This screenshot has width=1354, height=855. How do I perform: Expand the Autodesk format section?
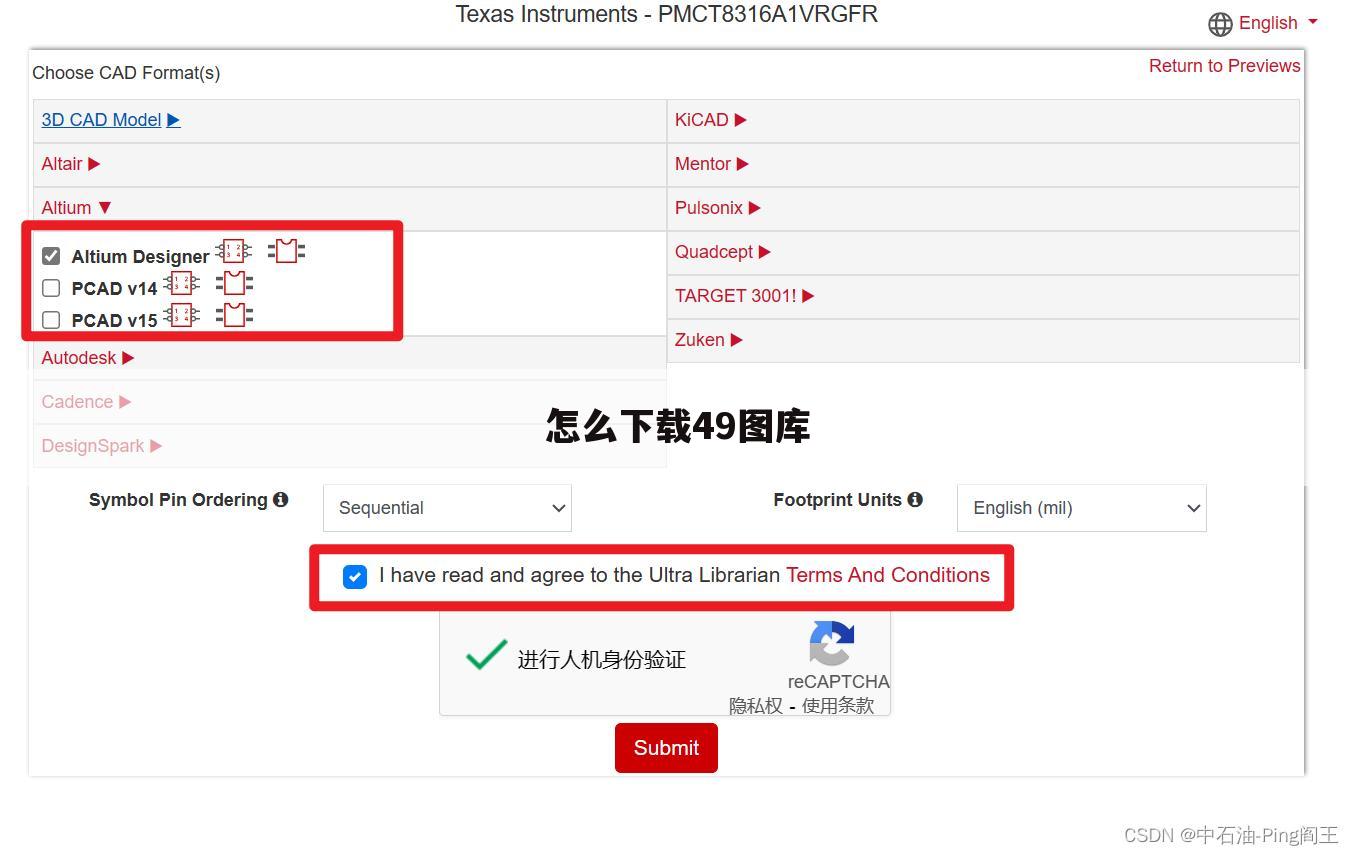[88, 358]
